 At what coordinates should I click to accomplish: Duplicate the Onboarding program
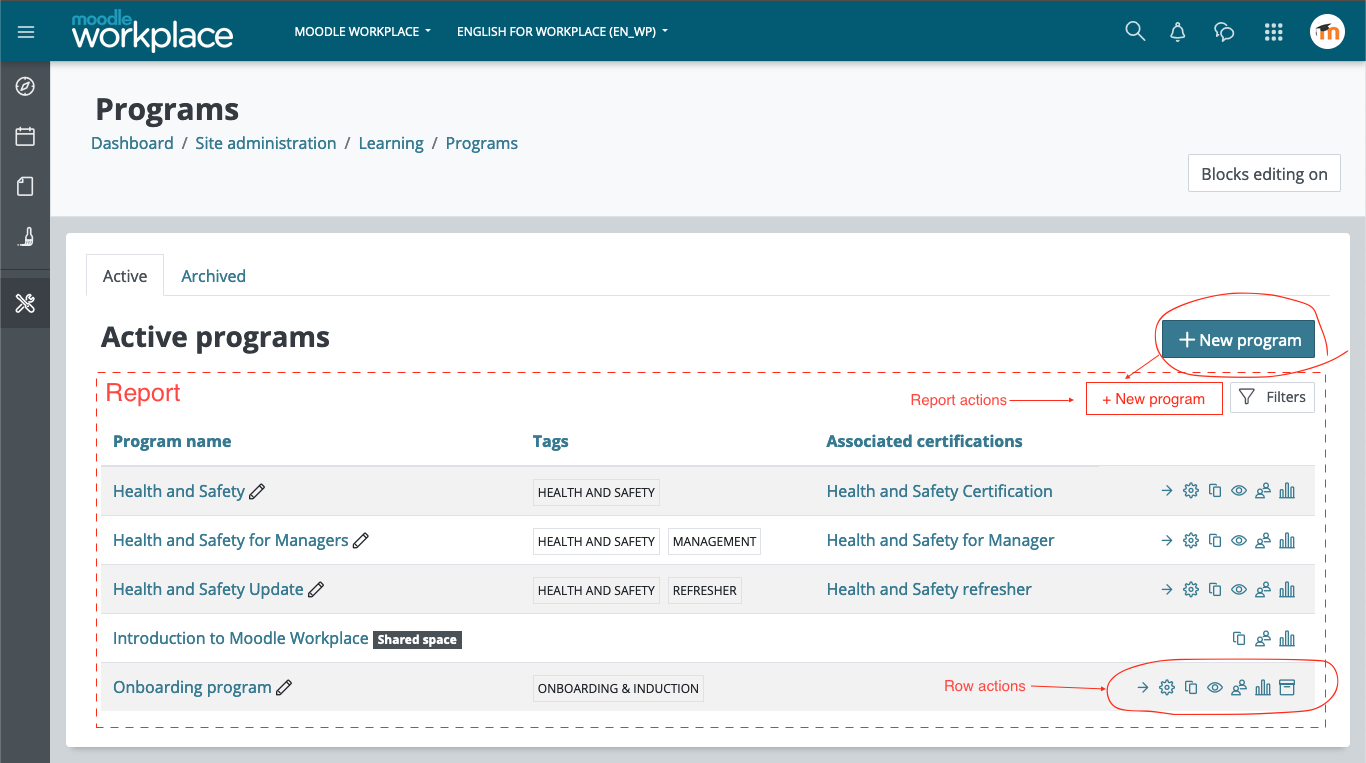[x=1191, y=687]
